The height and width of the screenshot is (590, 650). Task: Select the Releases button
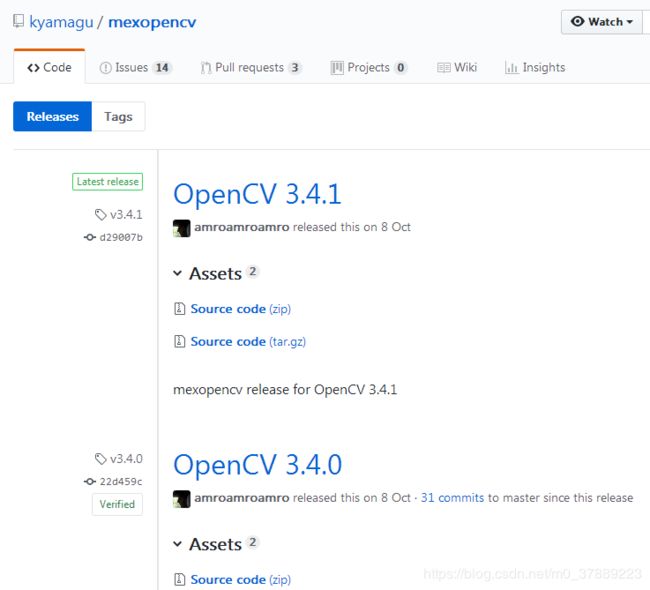pyautogui.click(x=53, y=117)
